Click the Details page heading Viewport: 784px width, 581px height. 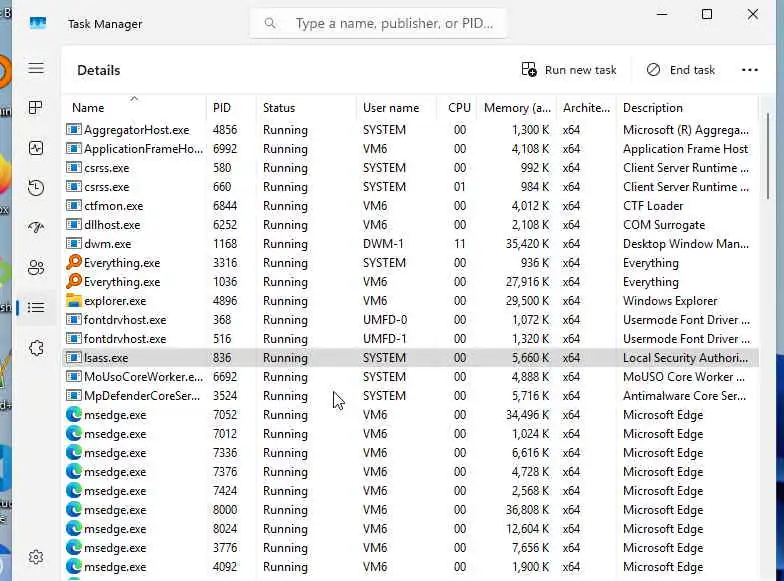point(98,70)
